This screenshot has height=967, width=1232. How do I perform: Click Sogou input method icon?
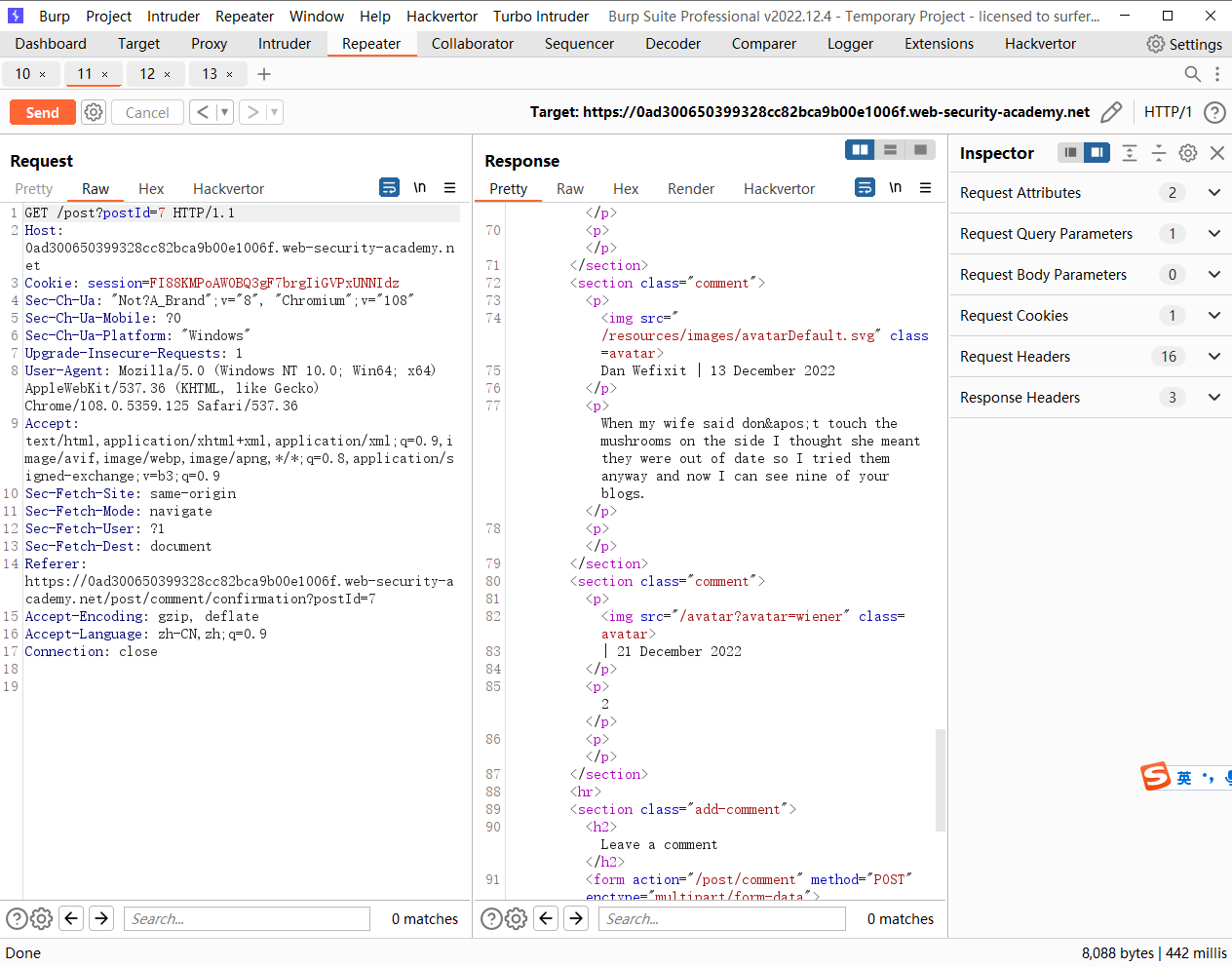[x=1155, y=776]
